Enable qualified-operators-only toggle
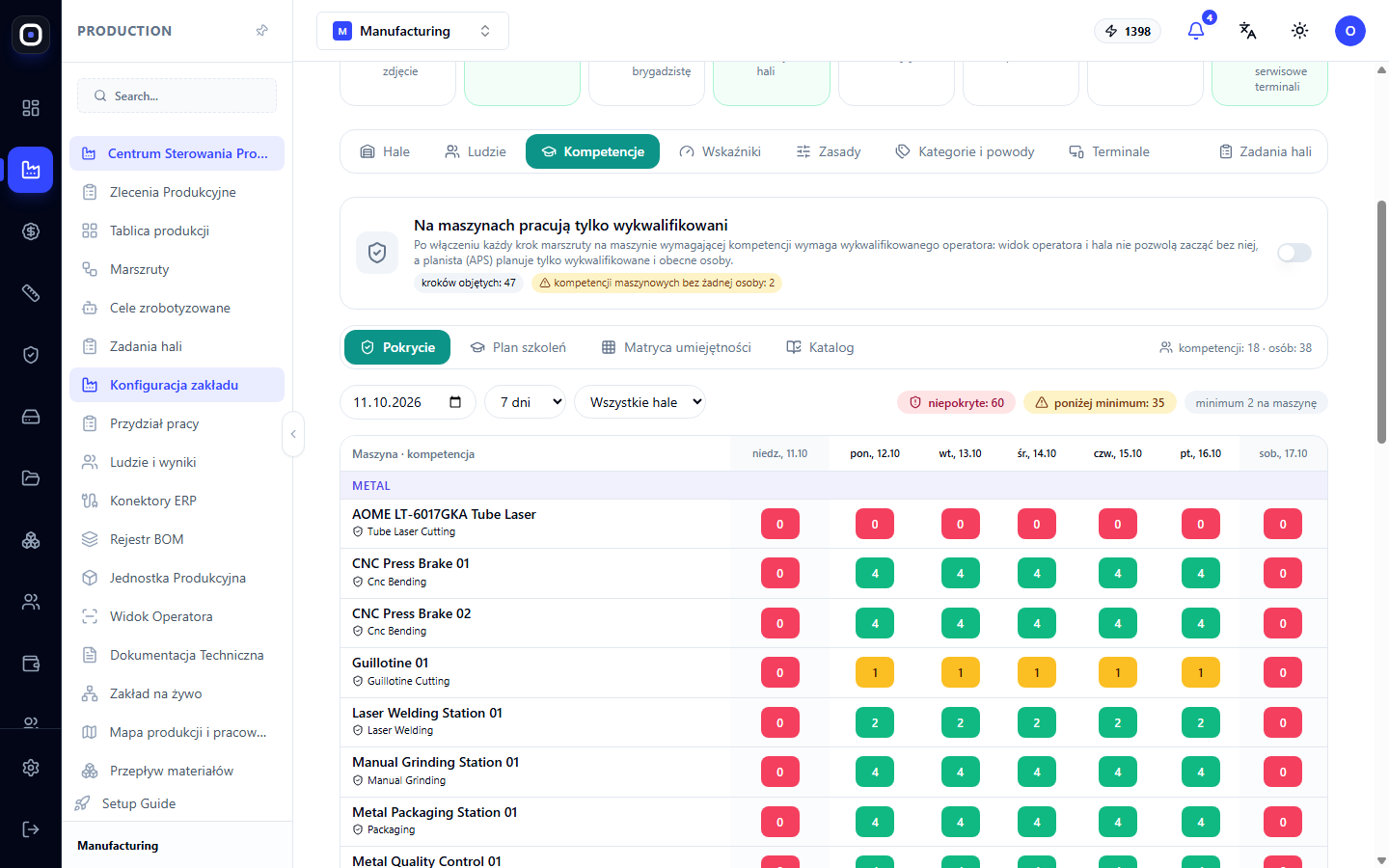This screenshot has width=1389, height=868. pos(1294,253)
